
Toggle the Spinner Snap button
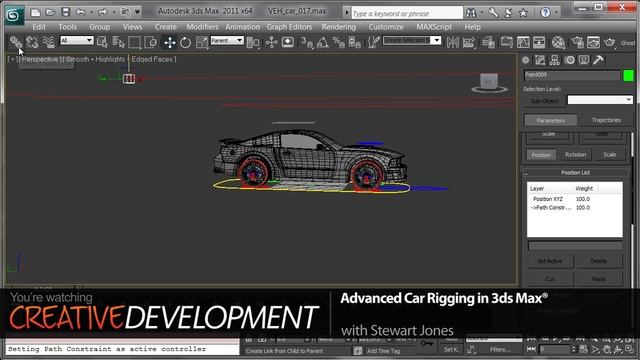[355, 42]
